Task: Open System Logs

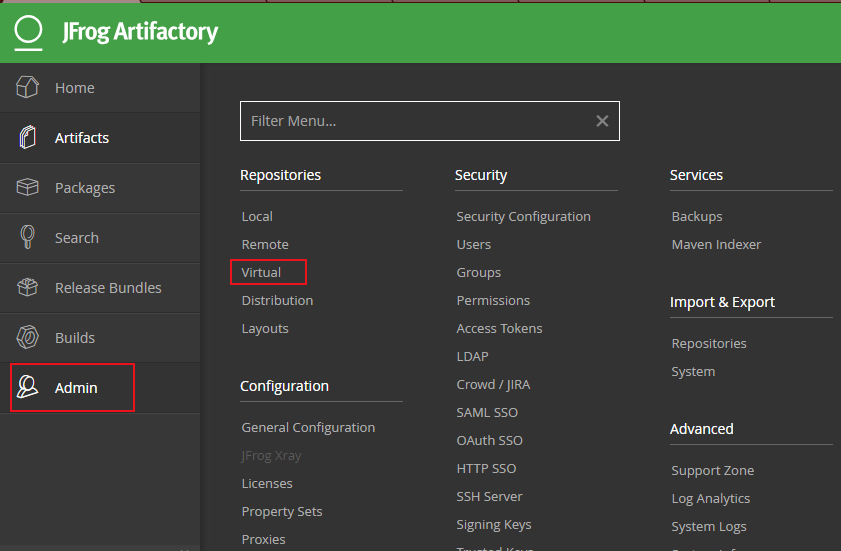Action: (709, 526)
